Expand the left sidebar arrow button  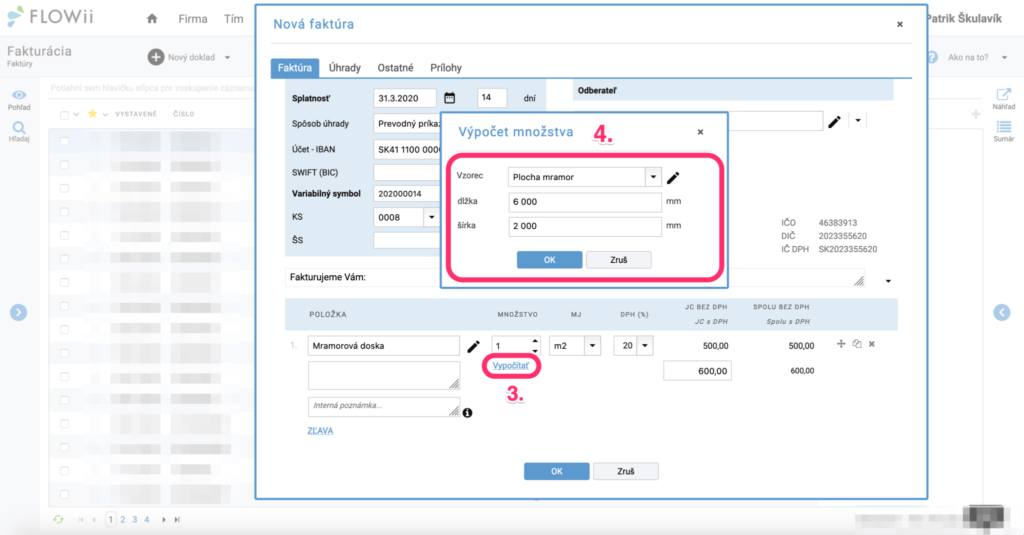tap(18, 312)
